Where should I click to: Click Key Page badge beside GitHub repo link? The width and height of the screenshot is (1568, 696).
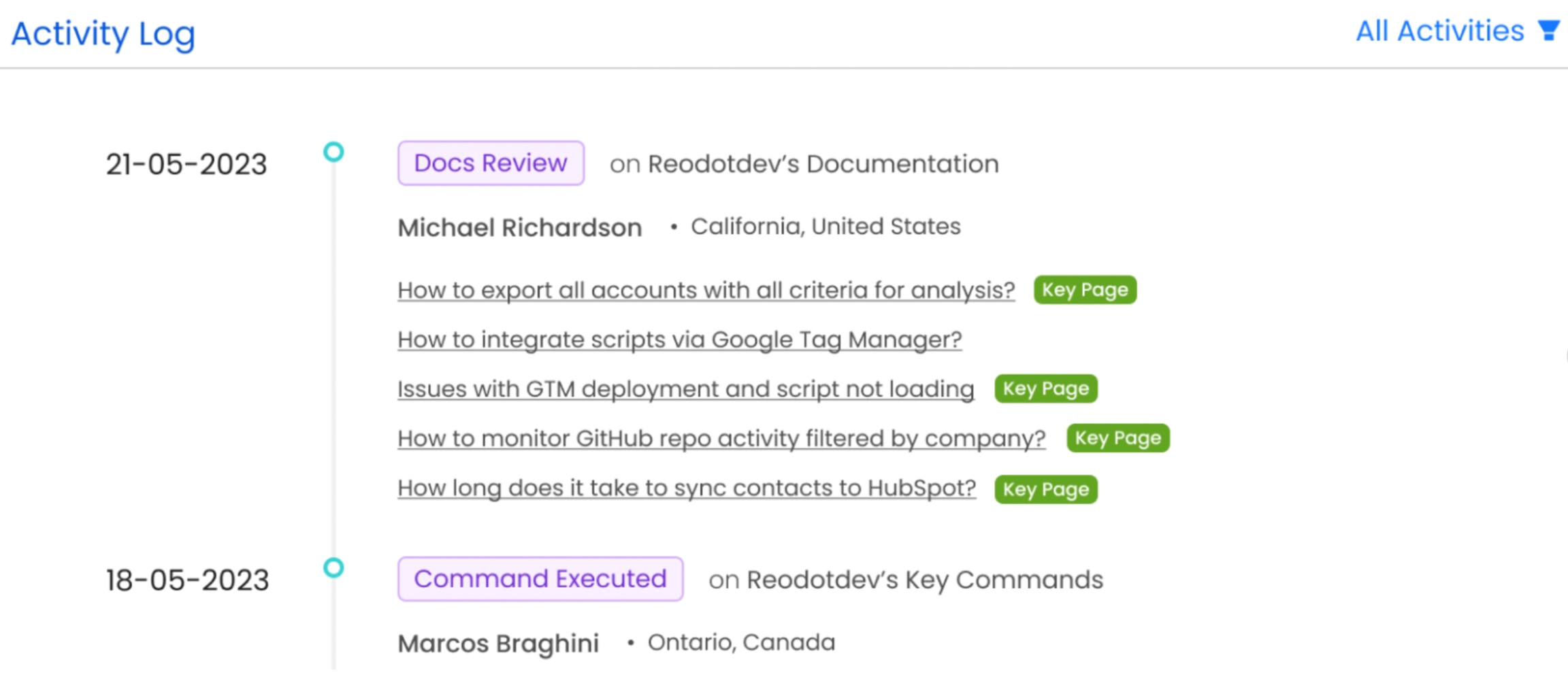click(1117, 438)
